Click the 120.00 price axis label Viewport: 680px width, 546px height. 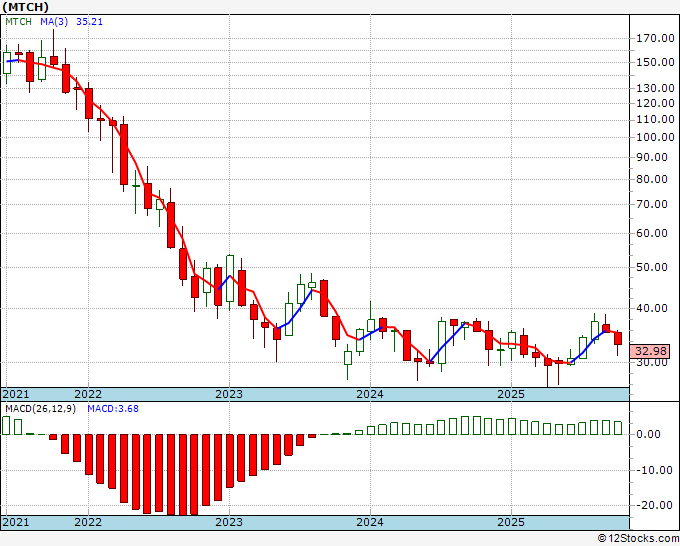[655, 104]
